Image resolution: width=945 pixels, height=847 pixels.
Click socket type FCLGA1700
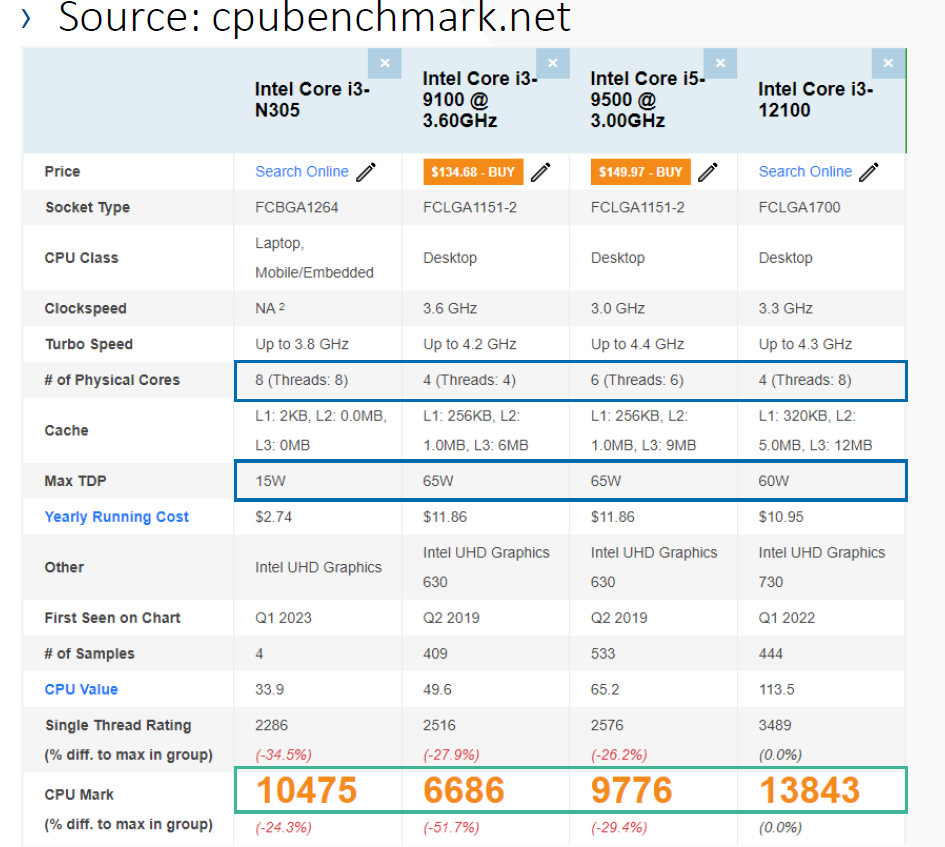[x=799, y=207]
